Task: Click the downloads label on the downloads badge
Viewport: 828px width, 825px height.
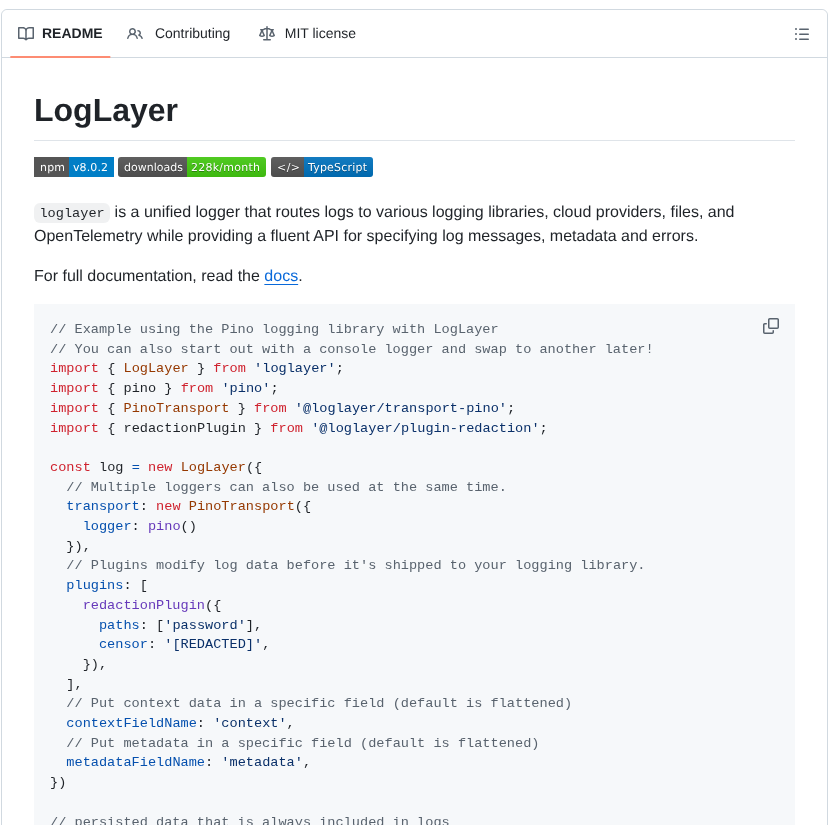Action: (152, 167)
